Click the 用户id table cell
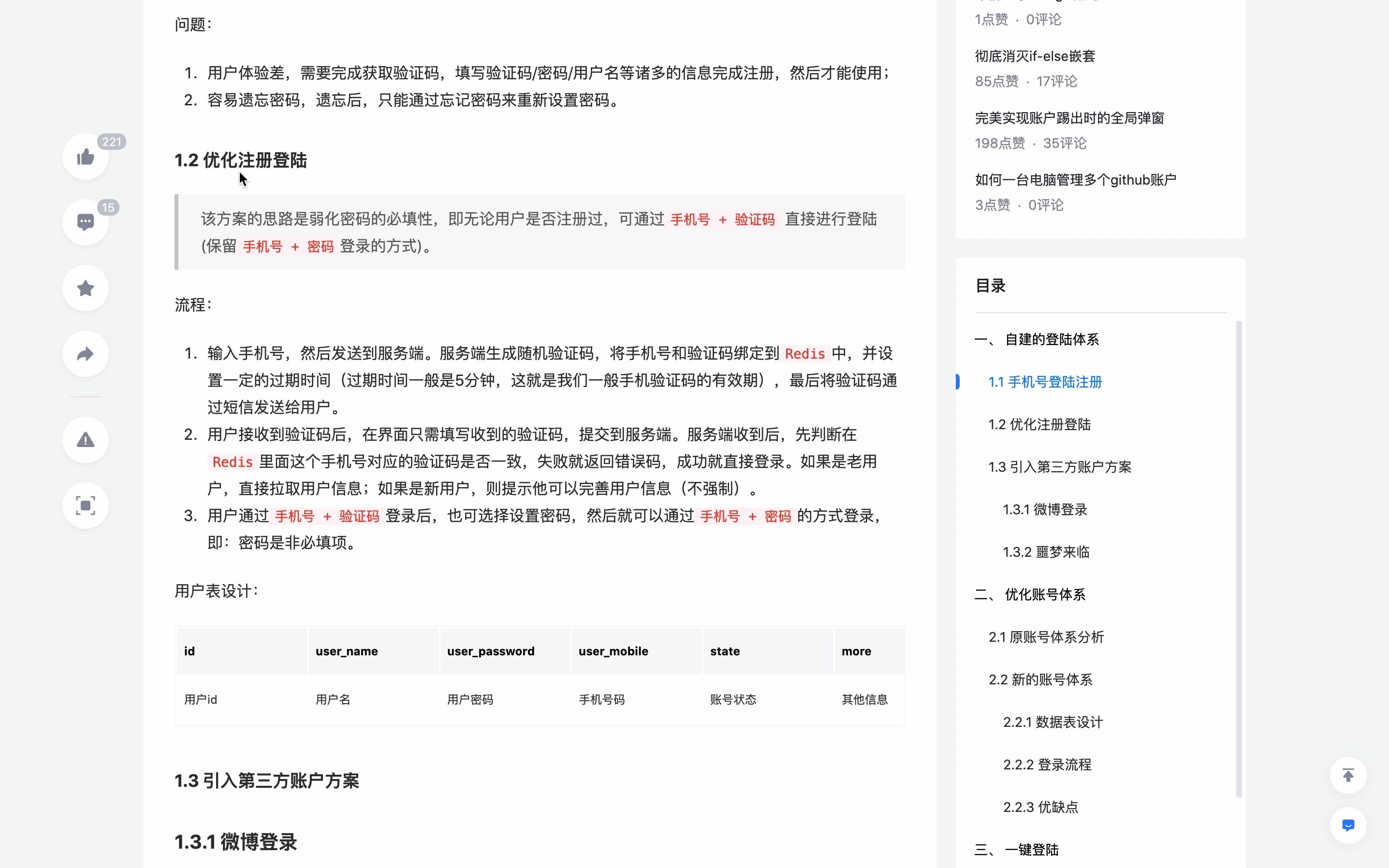Image resolution: width=1389 pixels, height=868 pixels. click(x=201, y=699)
